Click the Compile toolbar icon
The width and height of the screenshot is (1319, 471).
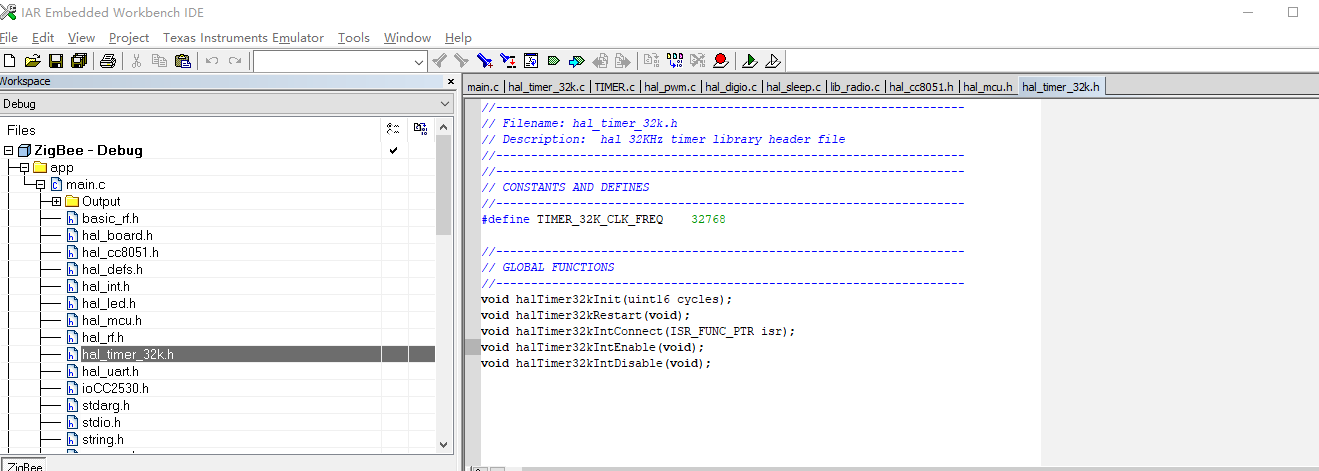click(x=652, y=61)
